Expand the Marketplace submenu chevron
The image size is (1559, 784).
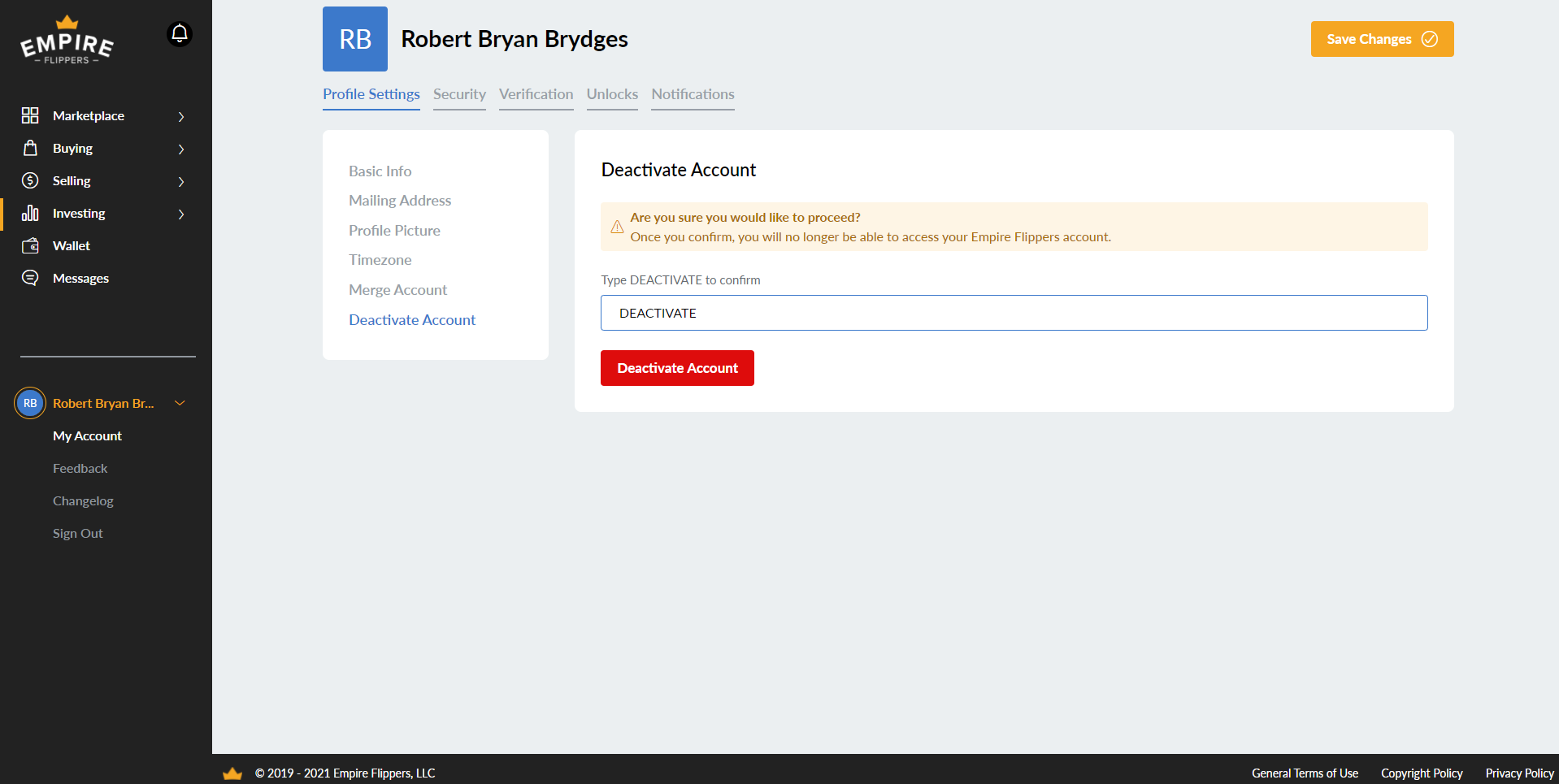pos(181,116)
